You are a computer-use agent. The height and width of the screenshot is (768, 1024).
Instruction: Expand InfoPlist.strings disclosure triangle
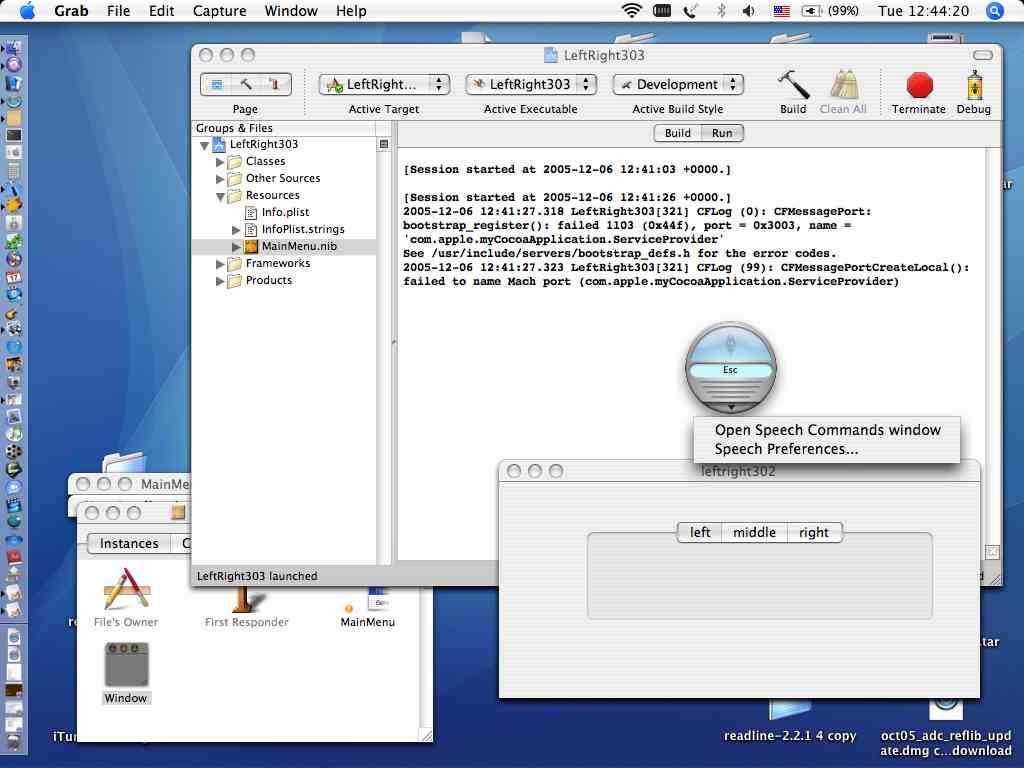(x=236, y=229)
